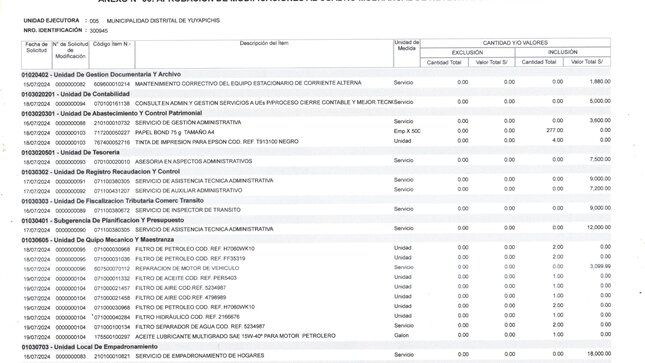Select 'REPARACION DE MOTOR DE VEHICULO' description

pyautogui.click(x=187, y=268)
